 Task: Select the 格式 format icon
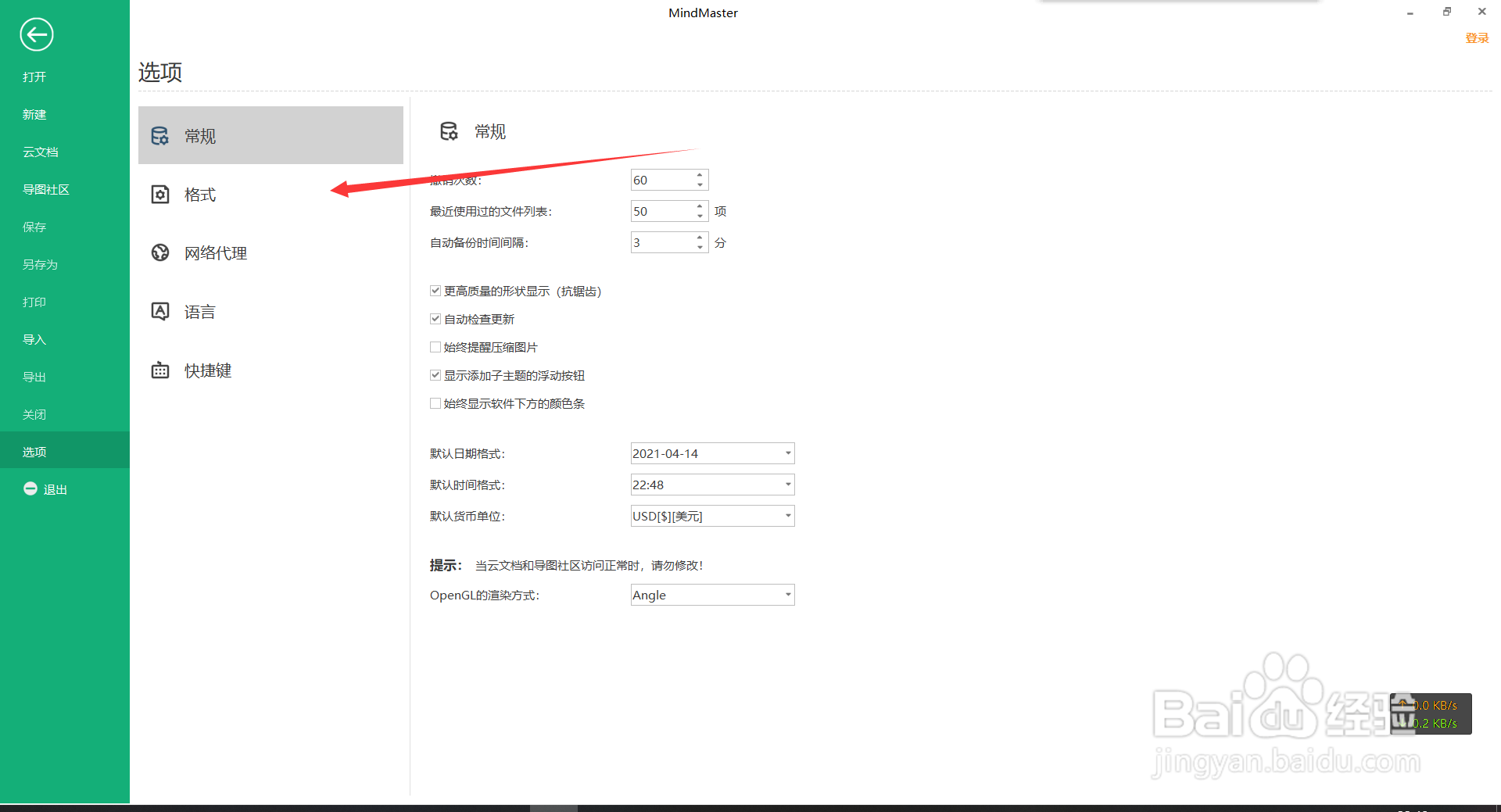tap(160, 195)
